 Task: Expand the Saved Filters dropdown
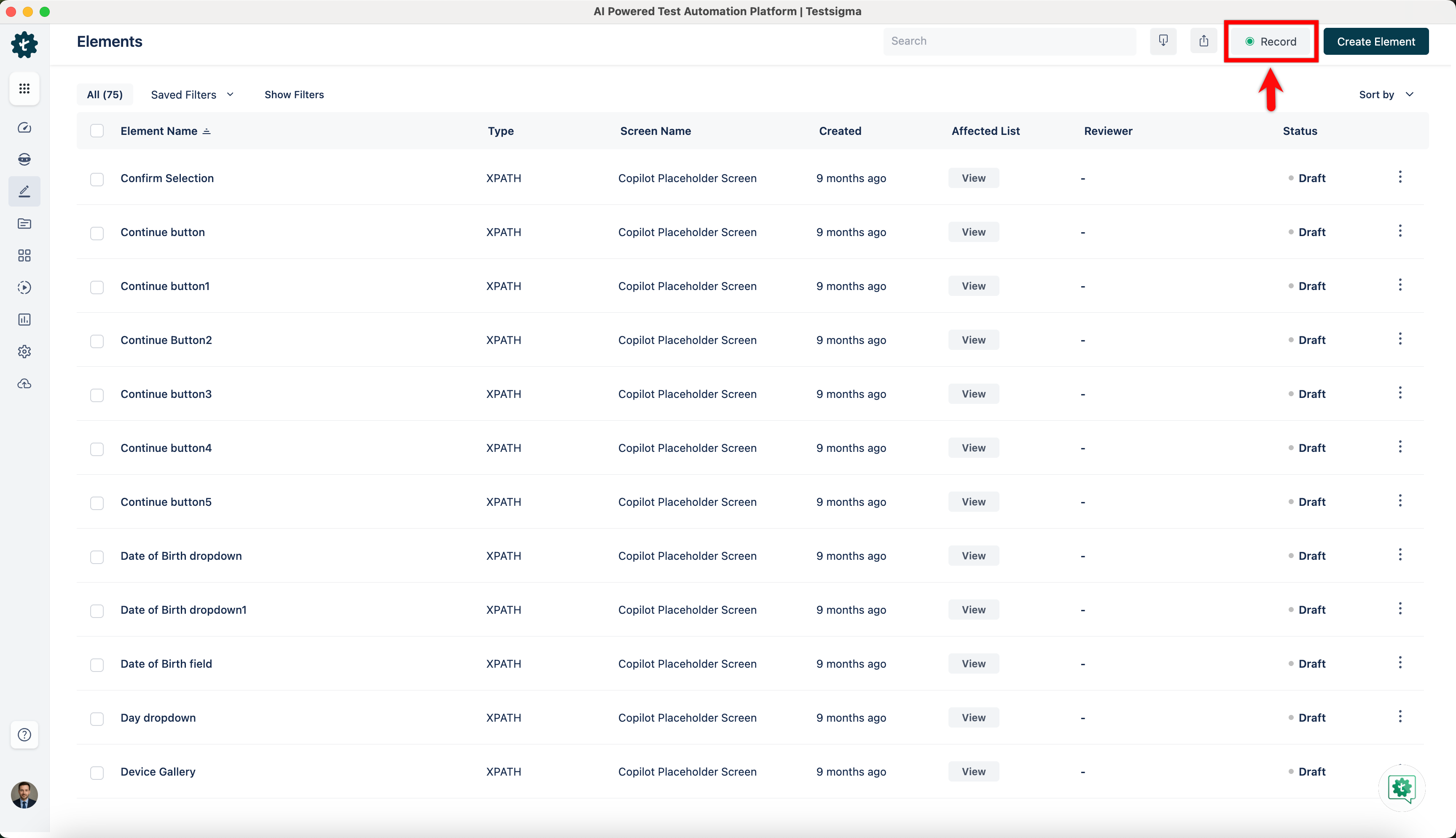[x=192, y=94]
